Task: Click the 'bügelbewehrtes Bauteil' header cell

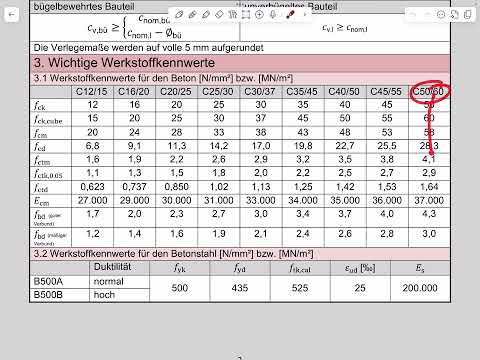Action: tap(84, 7)
